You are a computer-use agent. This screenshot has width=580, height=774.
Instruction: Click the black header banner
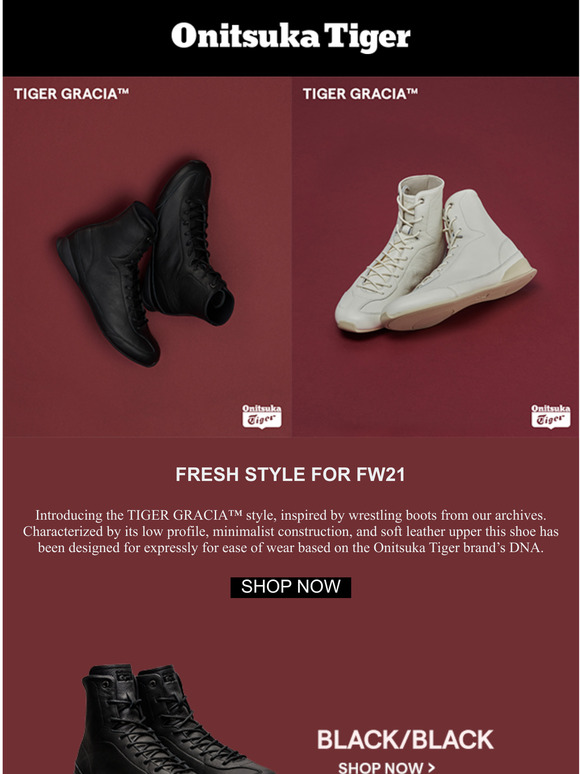click(x=290, y=39)
